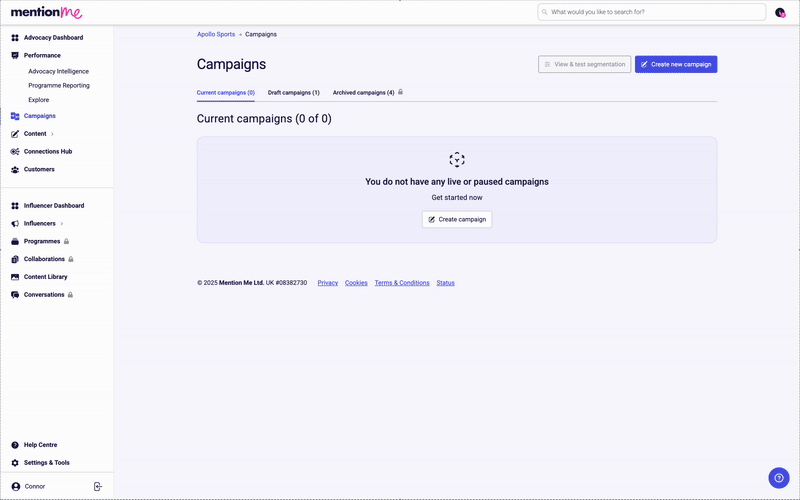Open Programme Reporting in sidebar
The height and width of the screenshot is (500, 800).
click(x=59, y=86)
